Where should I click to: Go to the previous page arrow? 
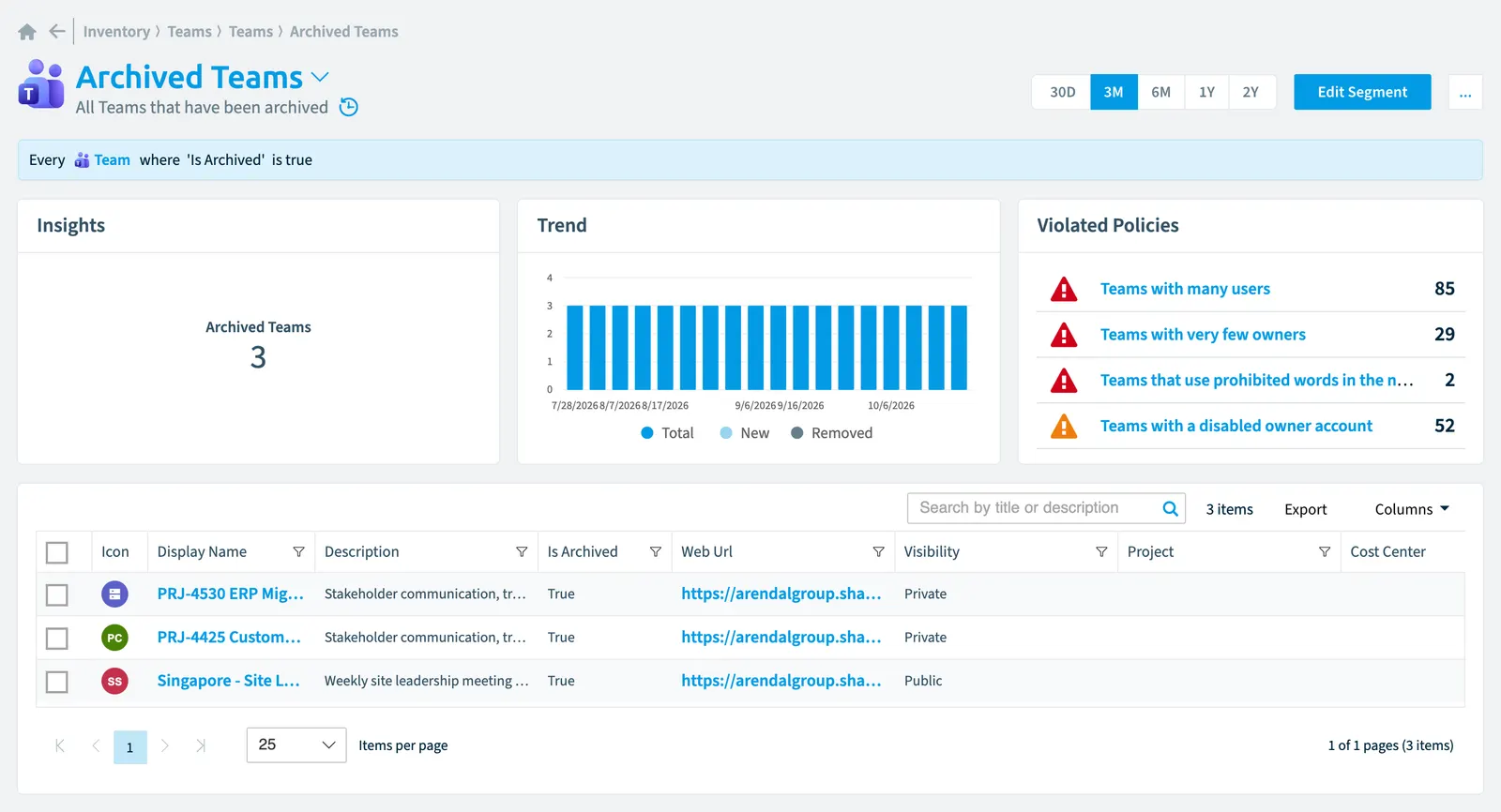pyautogui.click(x=96, y=746)
